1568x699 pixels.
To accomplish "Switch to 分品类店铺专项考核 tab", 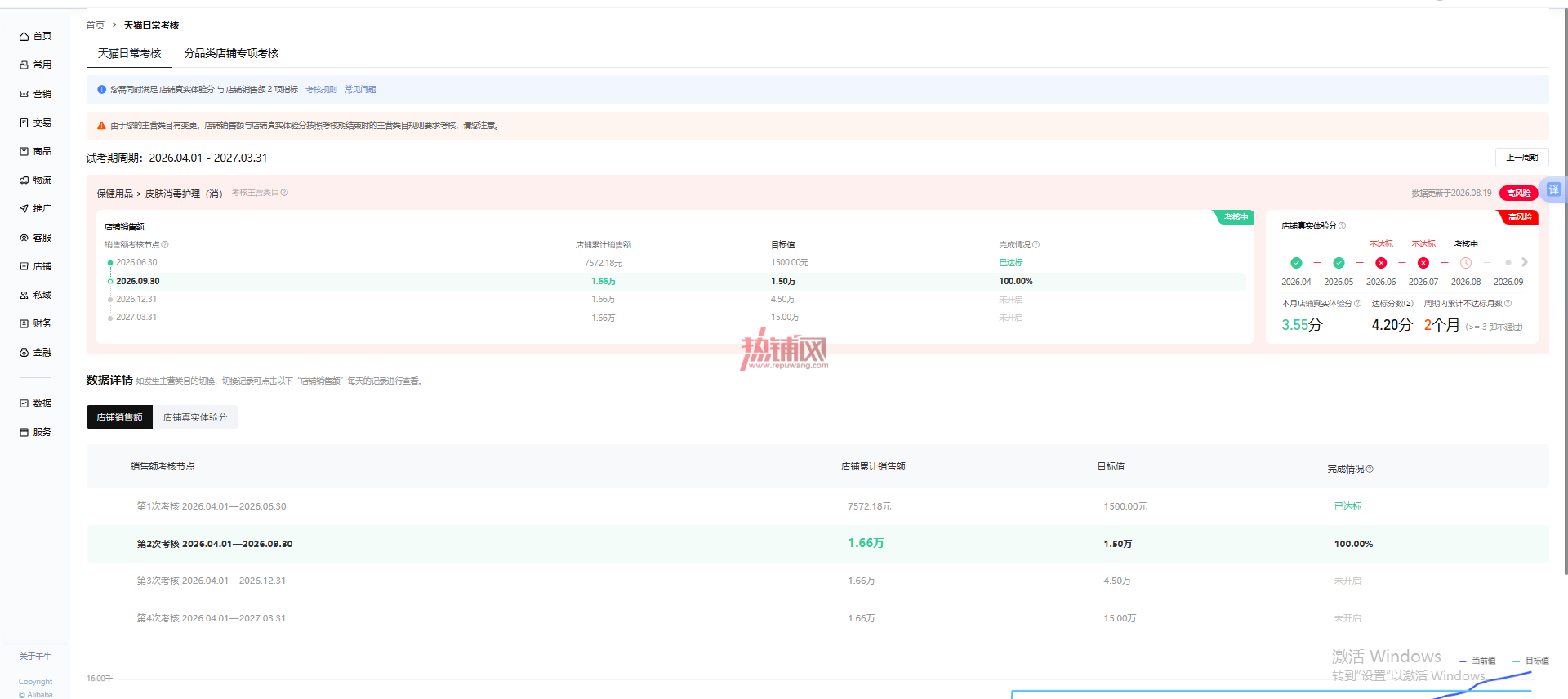I will [x=231, y=53].
